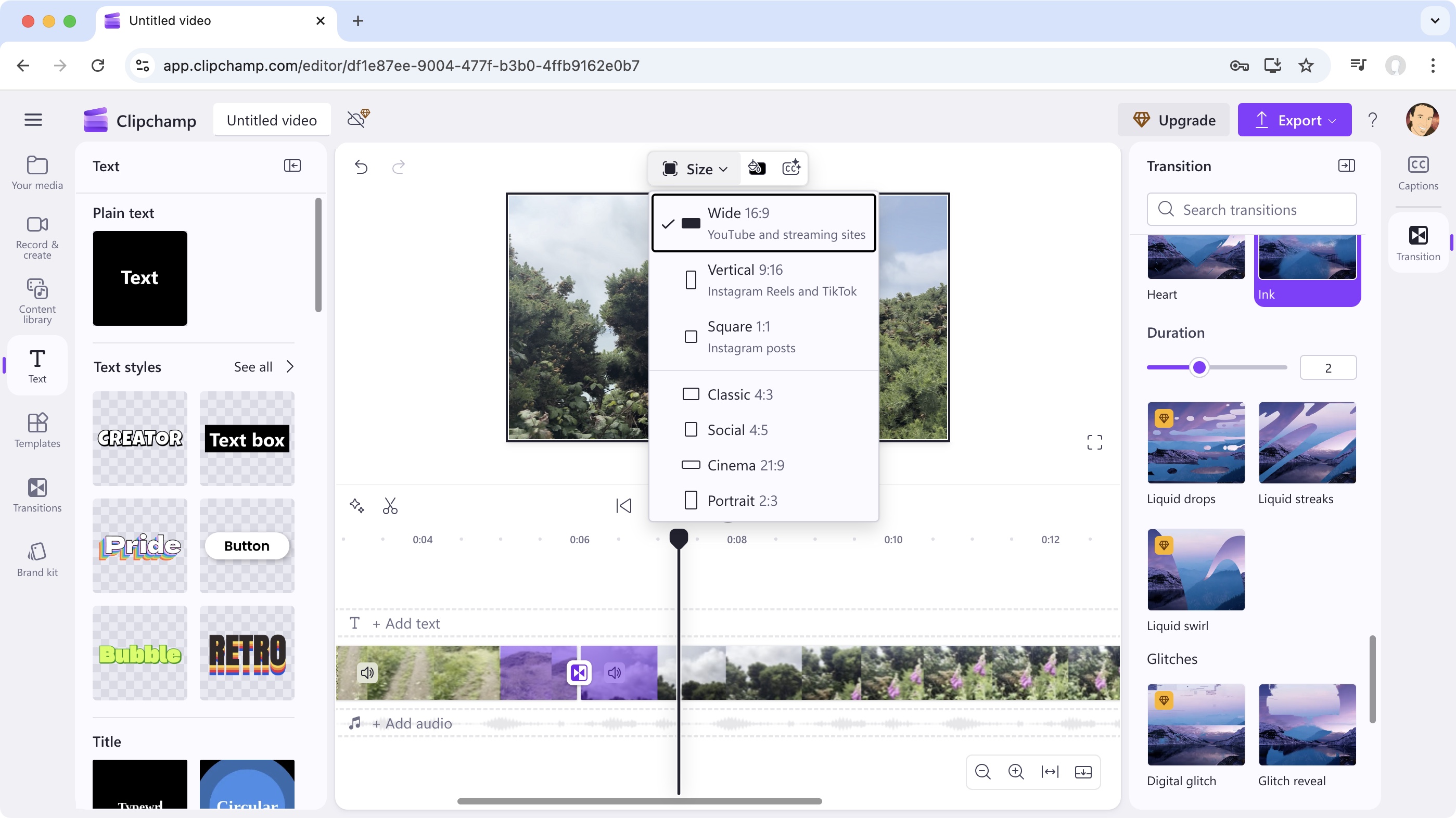Collapse the Text panel
Screen dimensions: 1456x818
click(293, 165)
